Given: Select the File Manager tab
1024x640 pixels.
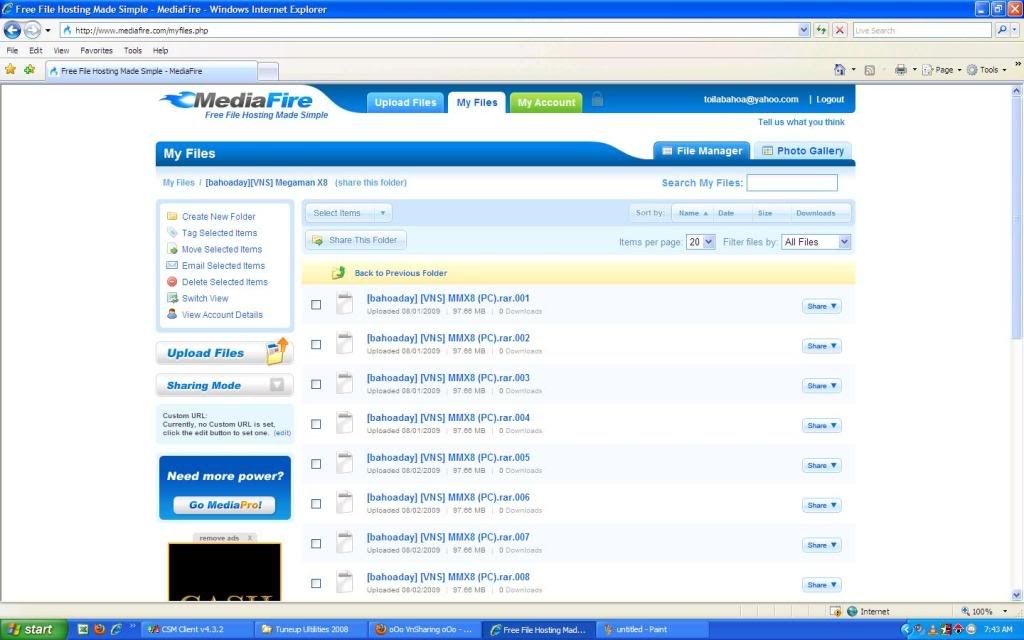Looking at the screenshot, I should pos(702,151).
